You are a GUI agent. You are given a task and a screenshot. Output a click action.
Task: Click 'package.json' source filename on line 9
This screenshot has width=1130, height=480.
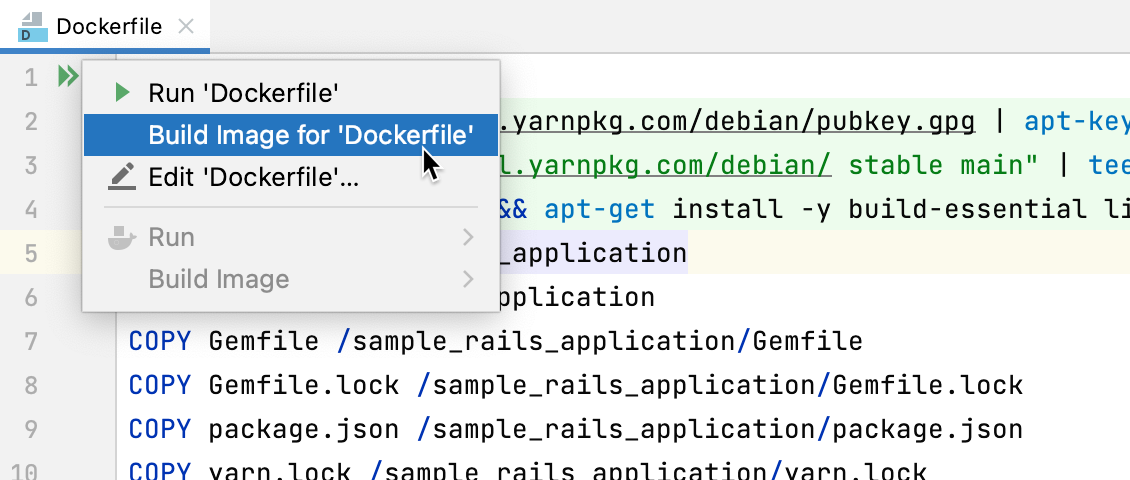303,430
